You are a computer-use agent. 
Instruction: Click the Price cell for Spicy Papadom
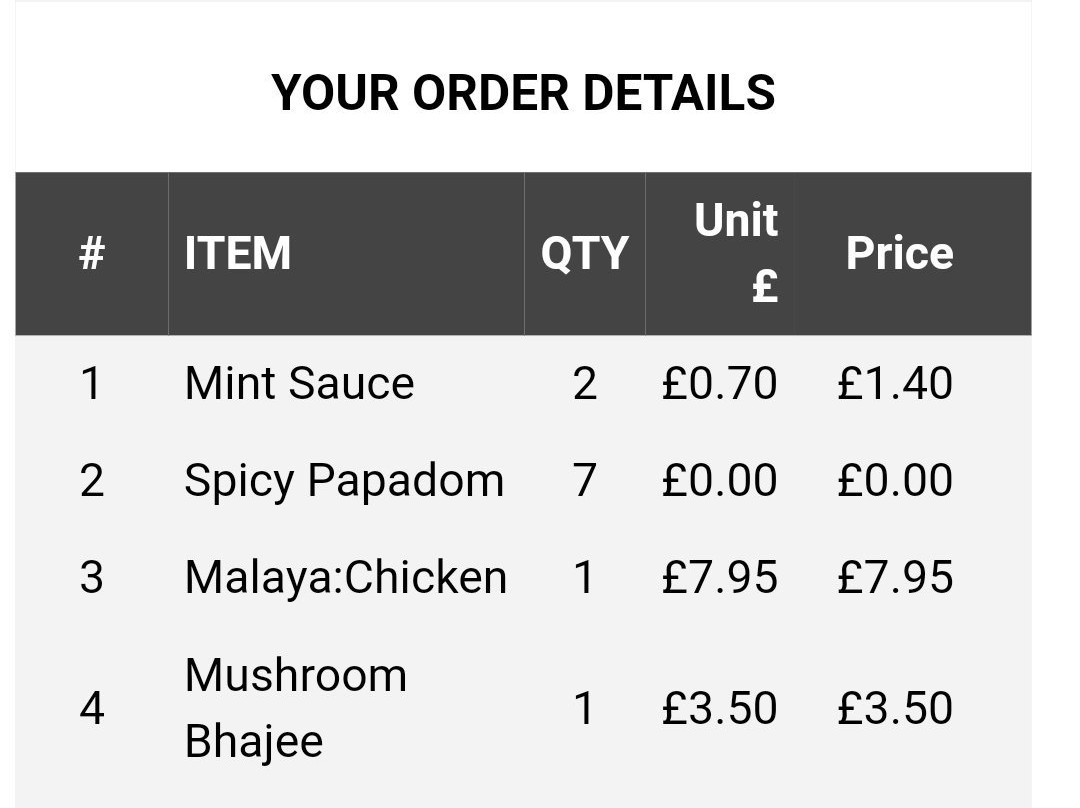(x=895, y=481)
